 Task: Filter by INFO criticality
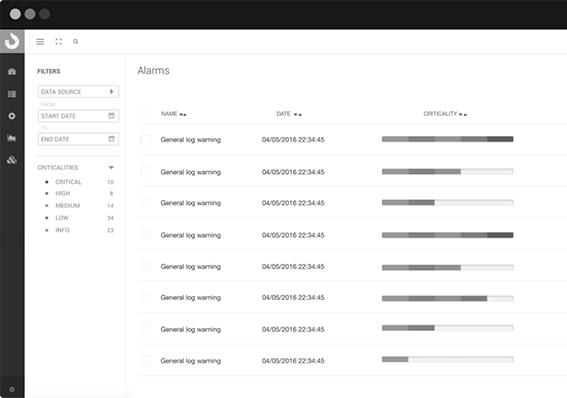point(62,230)
